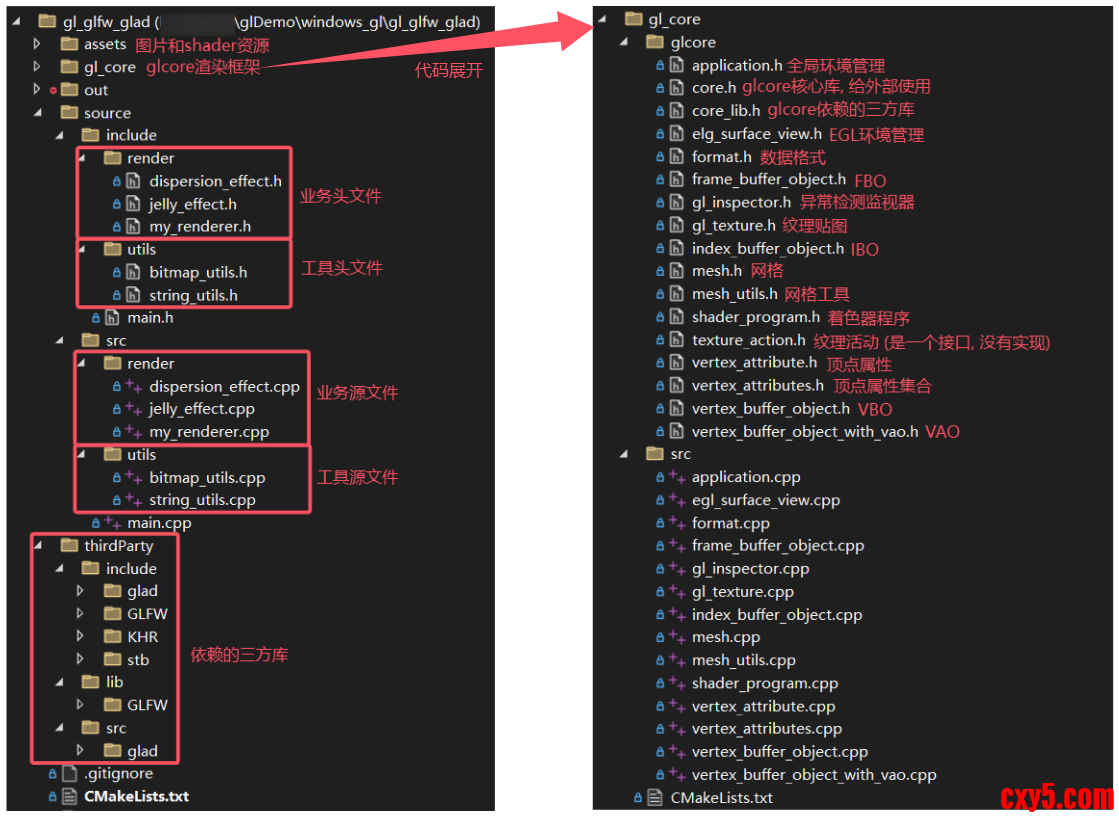Image resolution: width=1119 pixels, height=817 pixels.
Task: Collapse the thirdParty folder
Action: click(x=38, y=546)
